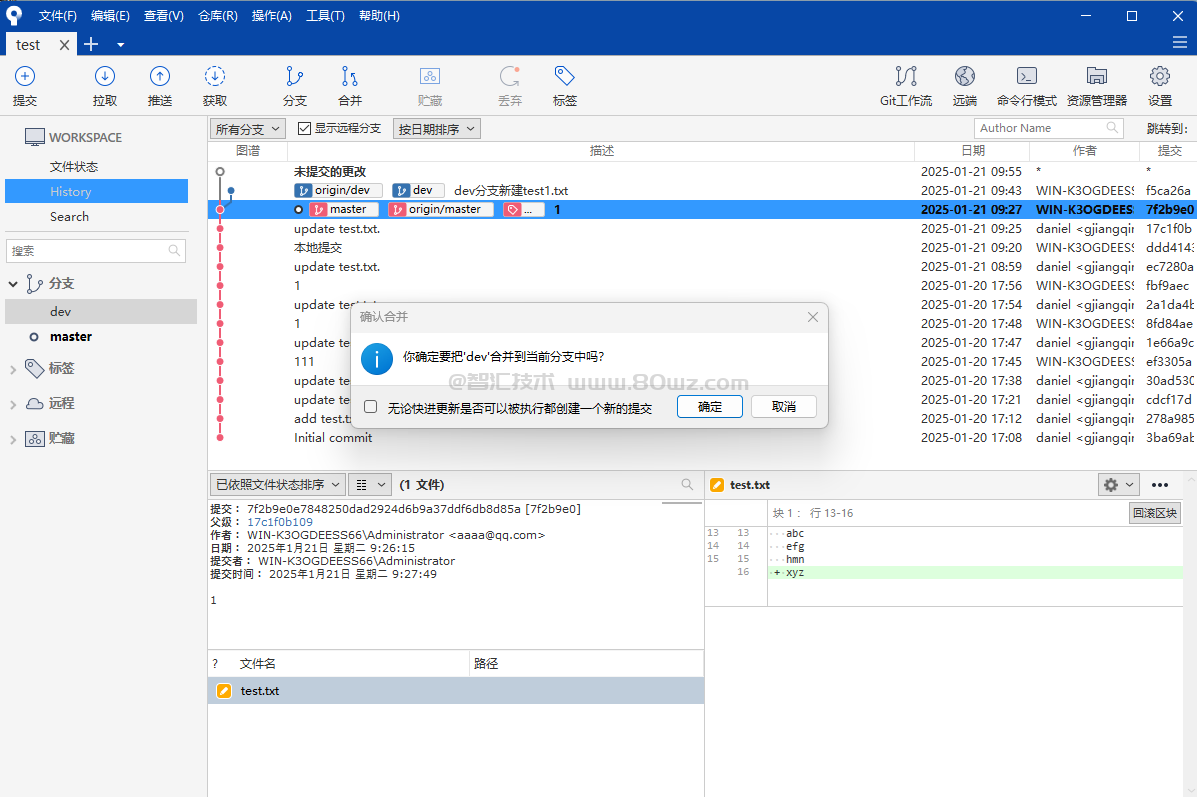Confirm merge with 确定 button

pyautogui.click(x=709, y=407)
